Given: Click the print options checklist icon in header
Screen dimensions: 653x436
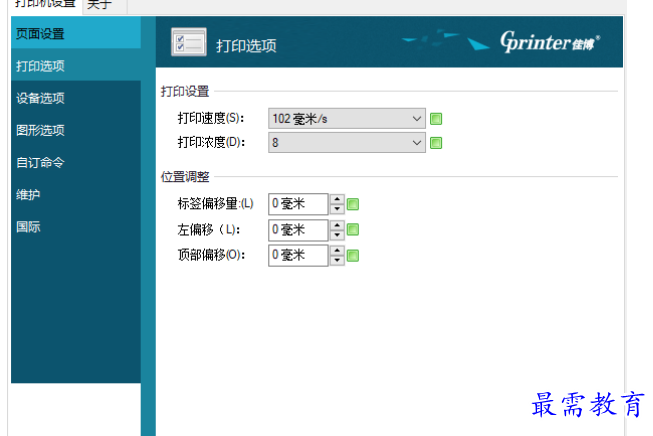Looking at the screenshot, I should [189, 44].
